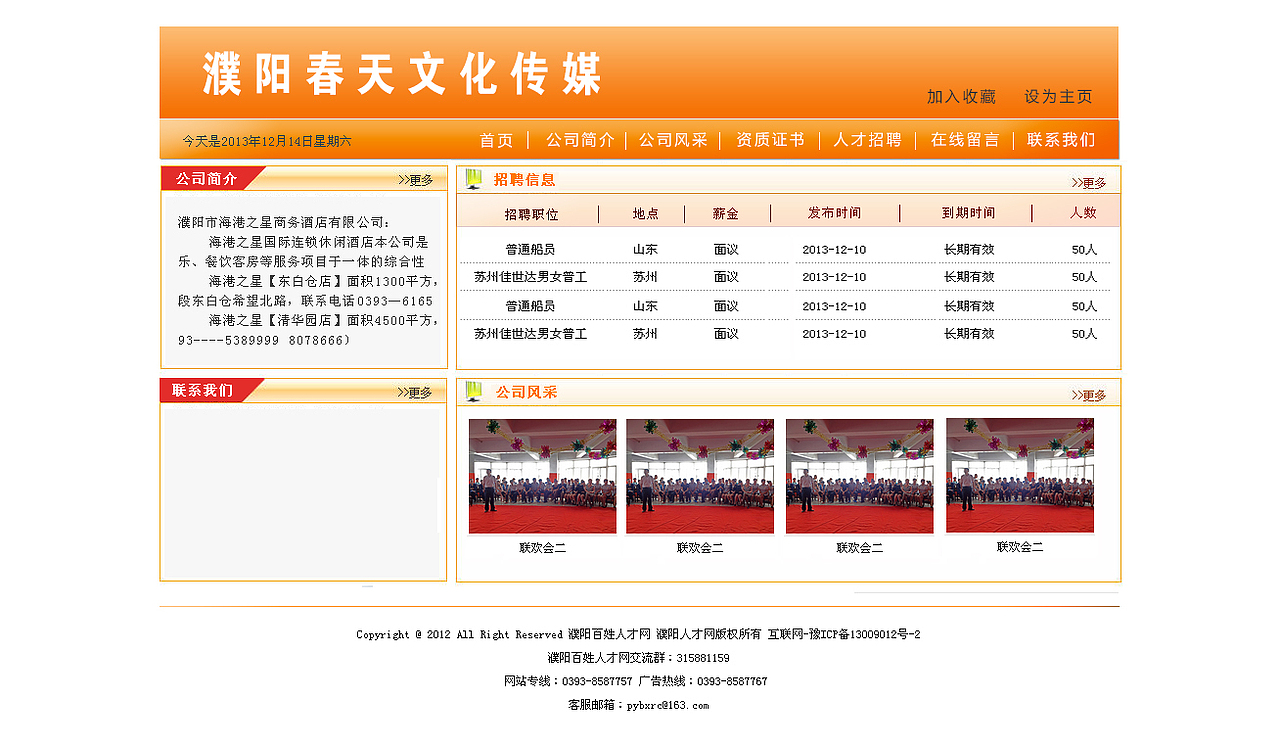1280x745 pixels.
Task: Click the last 联欢会二 photo thumbnail
Action: [1019, 476]
